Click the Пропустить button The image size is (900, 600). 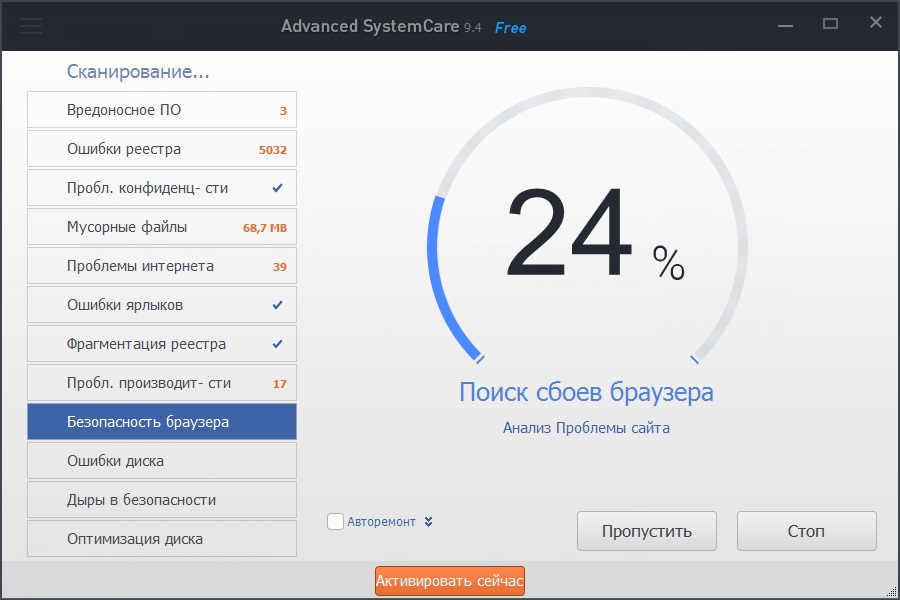click(647, 531)
